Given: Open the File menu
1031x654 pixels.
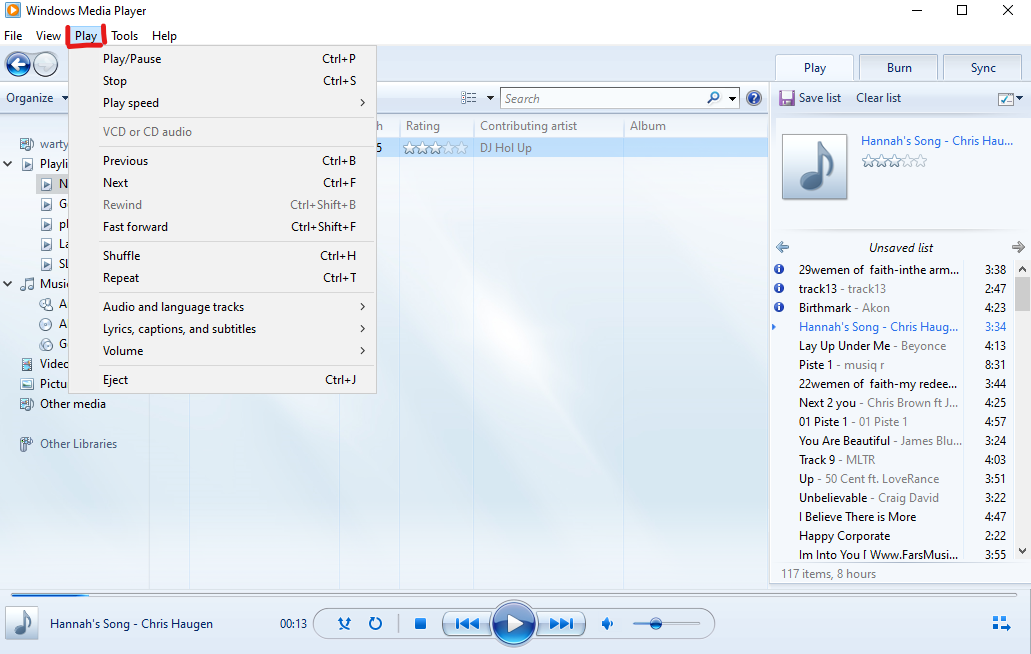Looking at the screenshot, I should coord(13,35).
